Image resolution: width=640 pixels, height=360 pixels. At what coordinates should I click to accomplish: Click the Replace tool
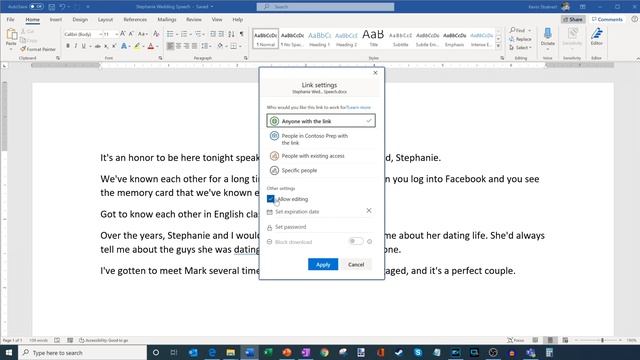520,39
